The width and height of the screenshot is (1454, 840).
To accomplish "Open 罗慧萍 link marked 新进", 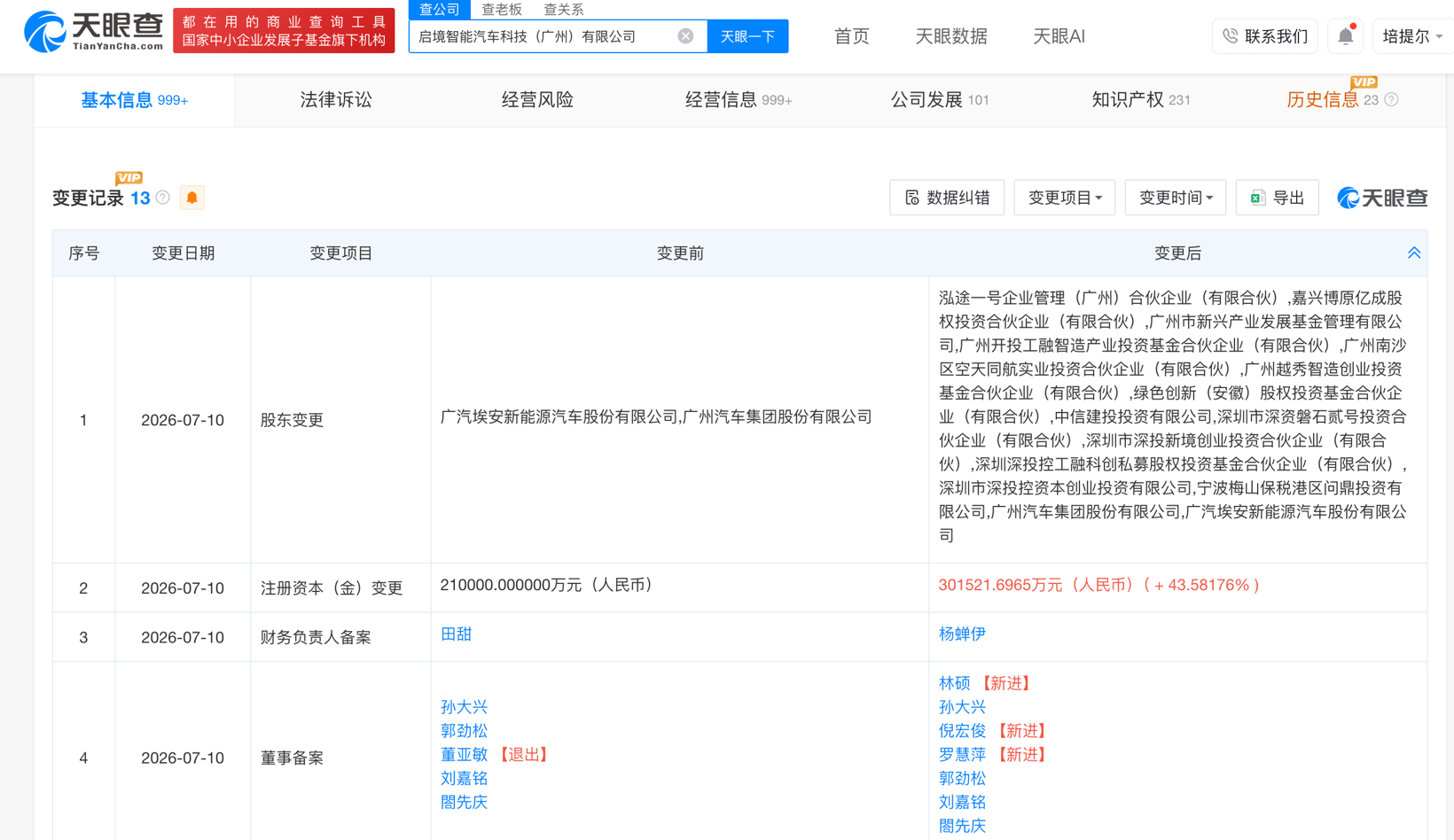I will tap(962, 755).
